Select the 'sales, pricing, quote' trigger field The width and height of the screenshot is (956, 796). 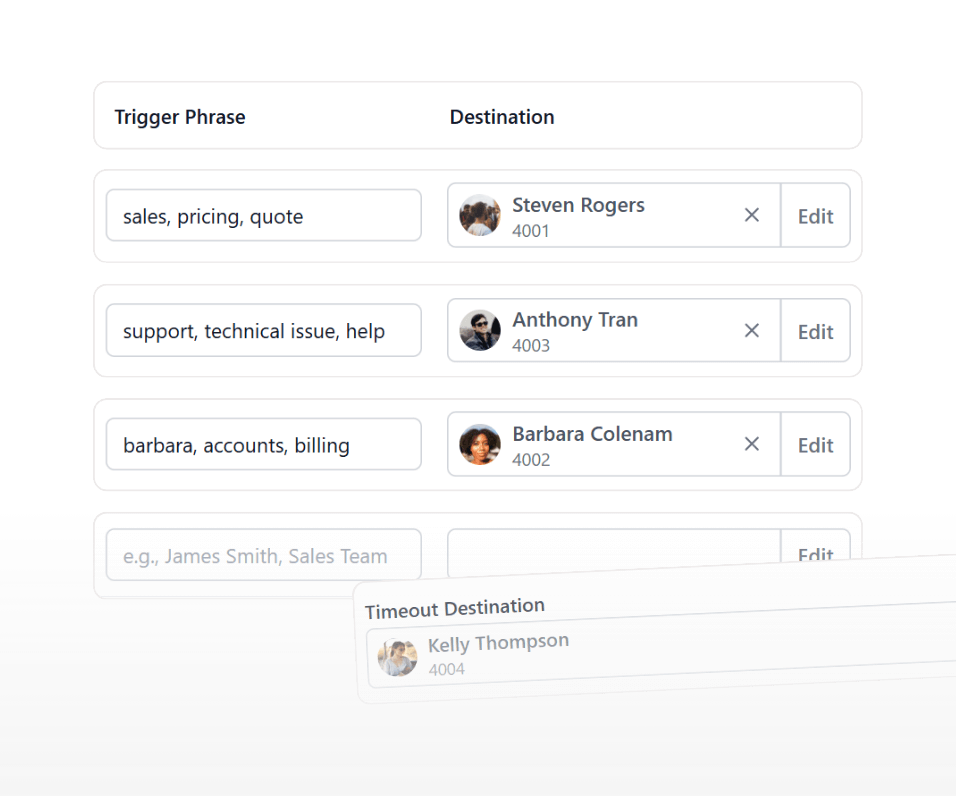click(263, 215)
